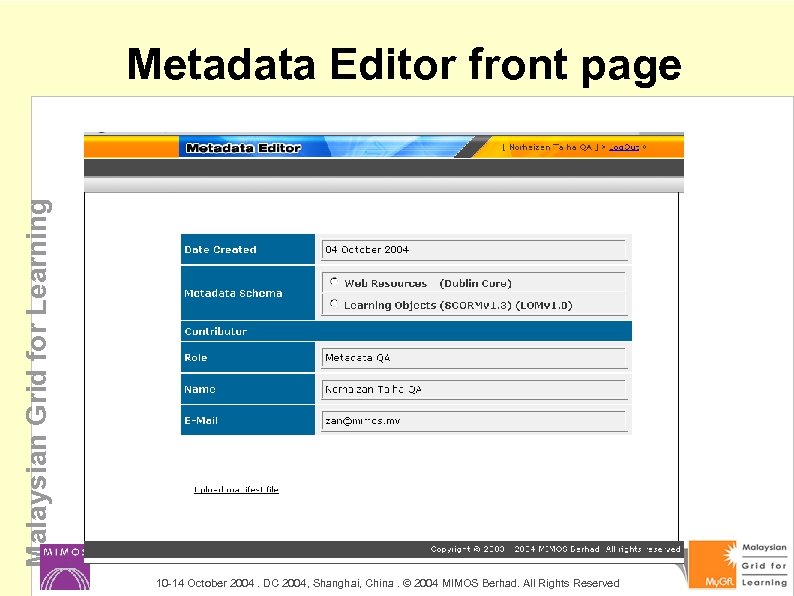794x596 pixels.
Task: Click the Metadata Editor banner title
Action: (x=243, y=148)
